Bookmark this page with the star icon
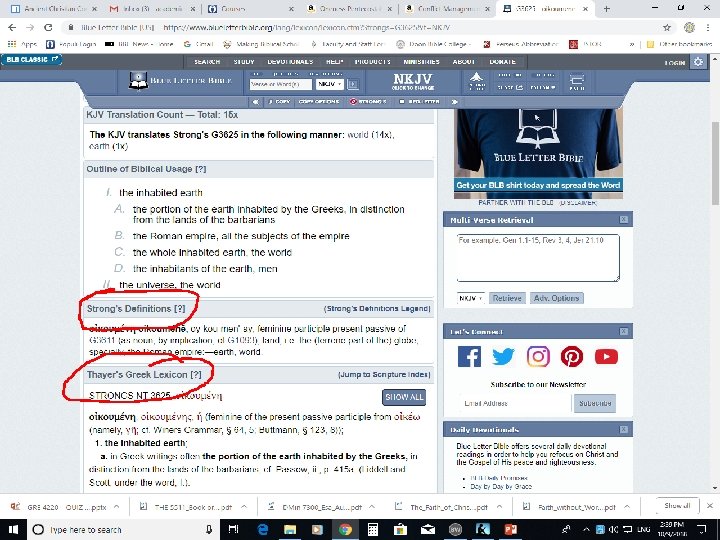Image resolution: width=720 pixels, height=540 pixels. click(667, 27)
